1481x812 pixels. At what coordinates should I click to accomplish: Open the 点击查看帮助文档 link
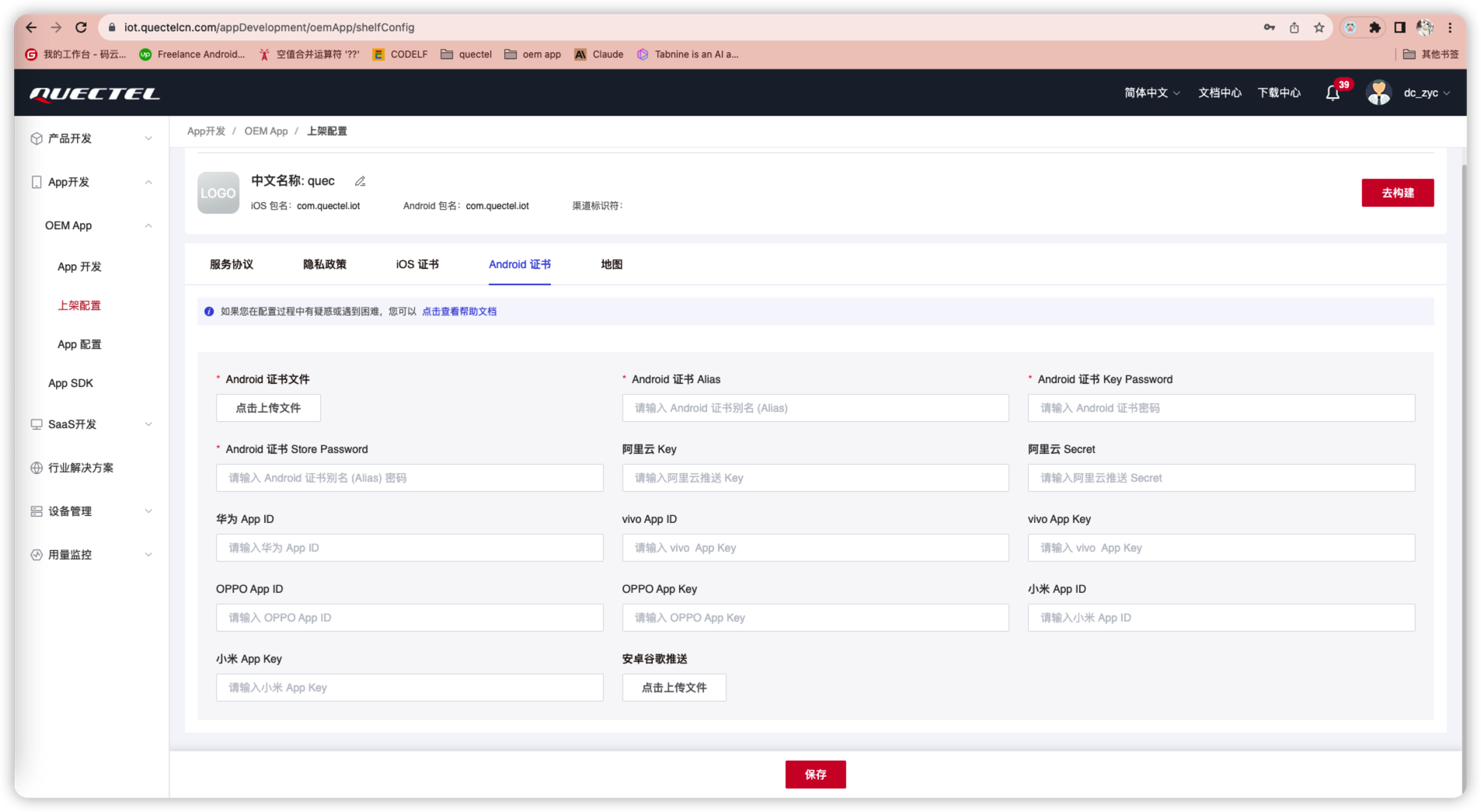point(459,312)
